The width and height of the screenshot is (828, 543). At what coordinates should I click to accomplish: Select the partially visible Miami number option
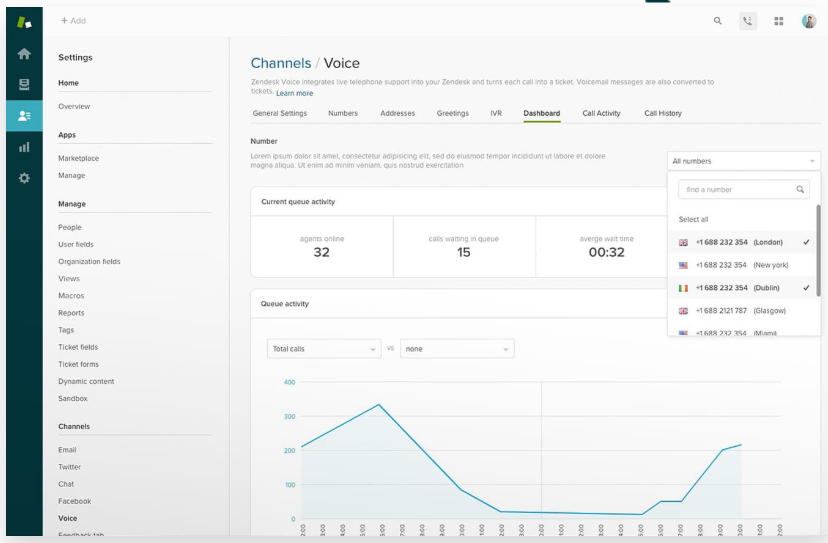click(x=742, y=332)
